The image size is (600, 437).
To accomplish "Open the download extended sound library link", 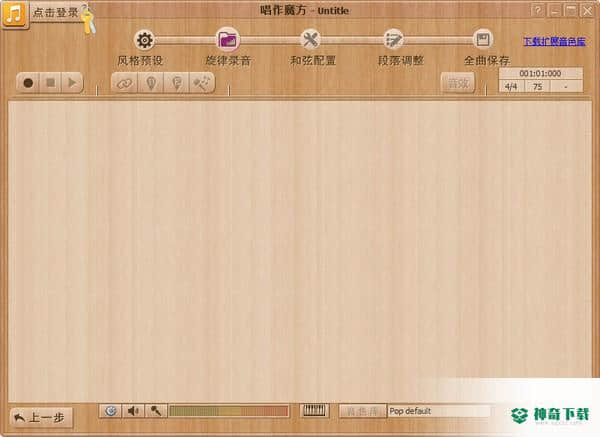I will (554, 41).
